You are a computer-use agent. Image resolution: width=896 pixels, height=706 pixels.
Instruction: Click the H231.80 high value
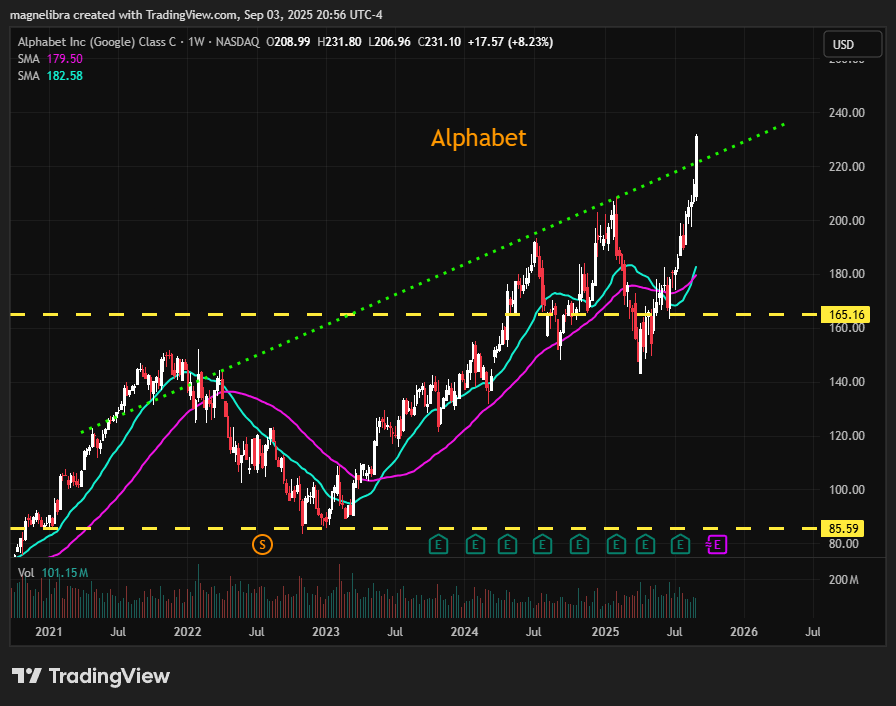339,42
